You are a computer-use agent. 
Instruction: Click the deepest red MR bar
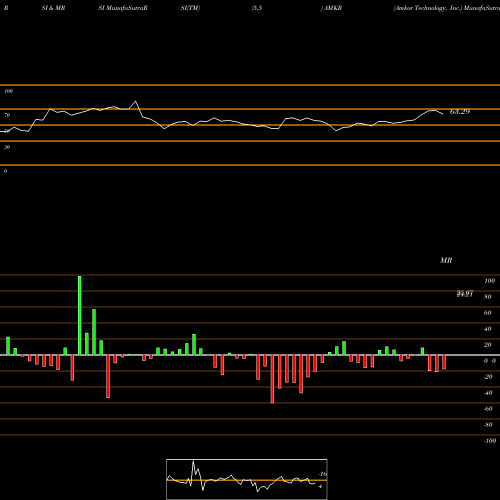[272, 379]
